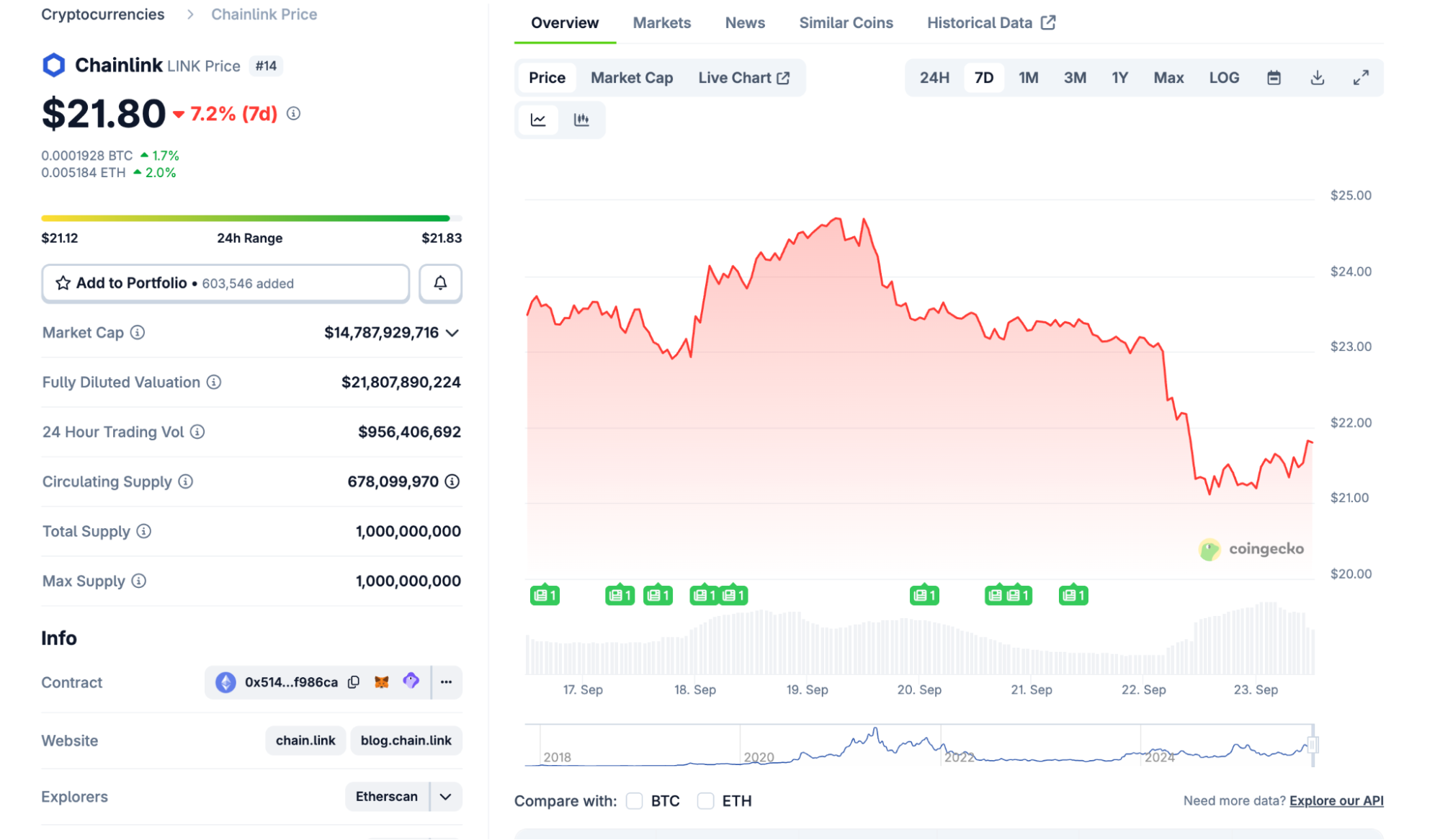Open the Explore our API link

[x=1336, y=801]
